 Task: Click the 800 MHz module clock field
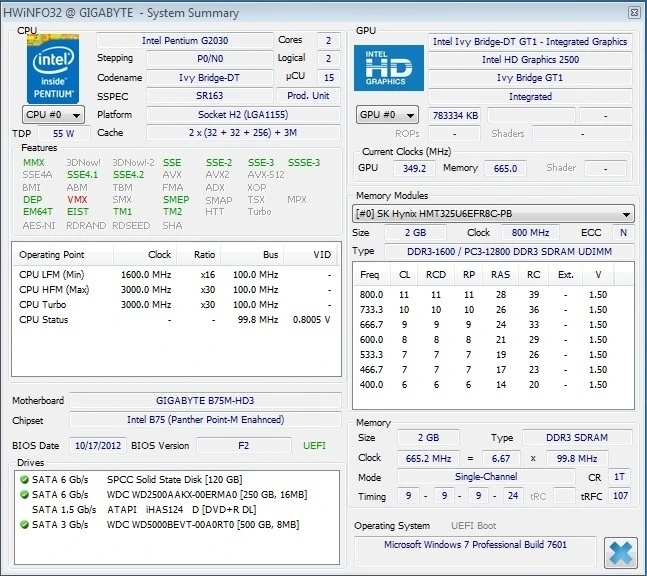pos(530,233)
